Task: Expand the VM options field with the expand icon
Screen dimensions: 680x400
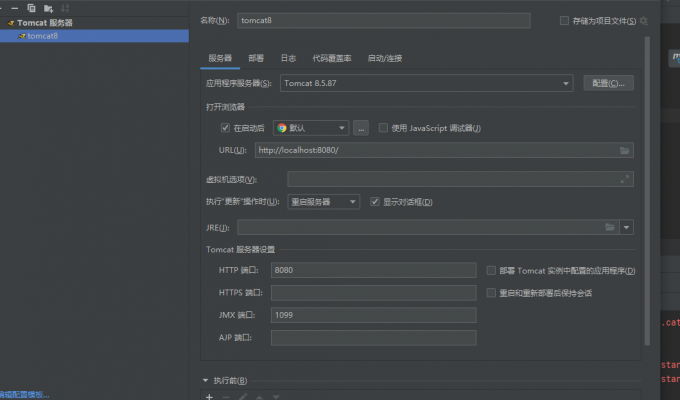Action: [625, 179]
